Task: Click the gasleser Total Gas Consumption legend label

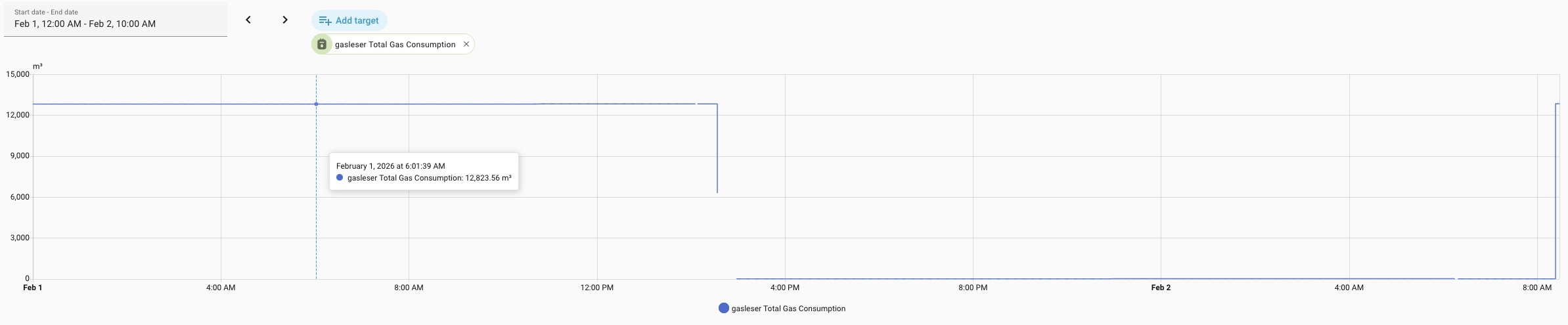Action: click(x=788, y=309)
